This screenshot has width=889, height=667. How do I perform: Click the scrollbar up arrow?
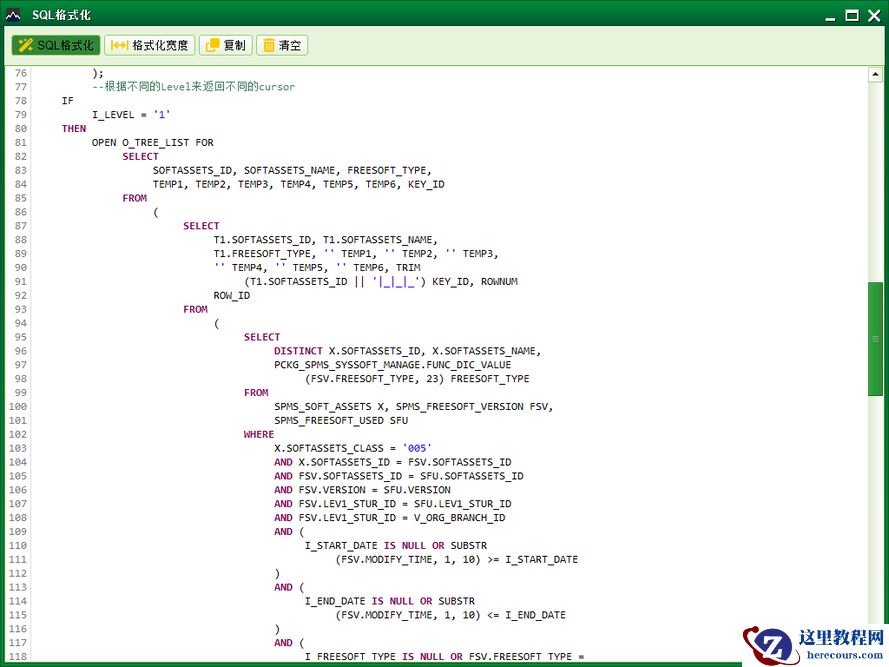pyautogui.click(x=875, y=74)
